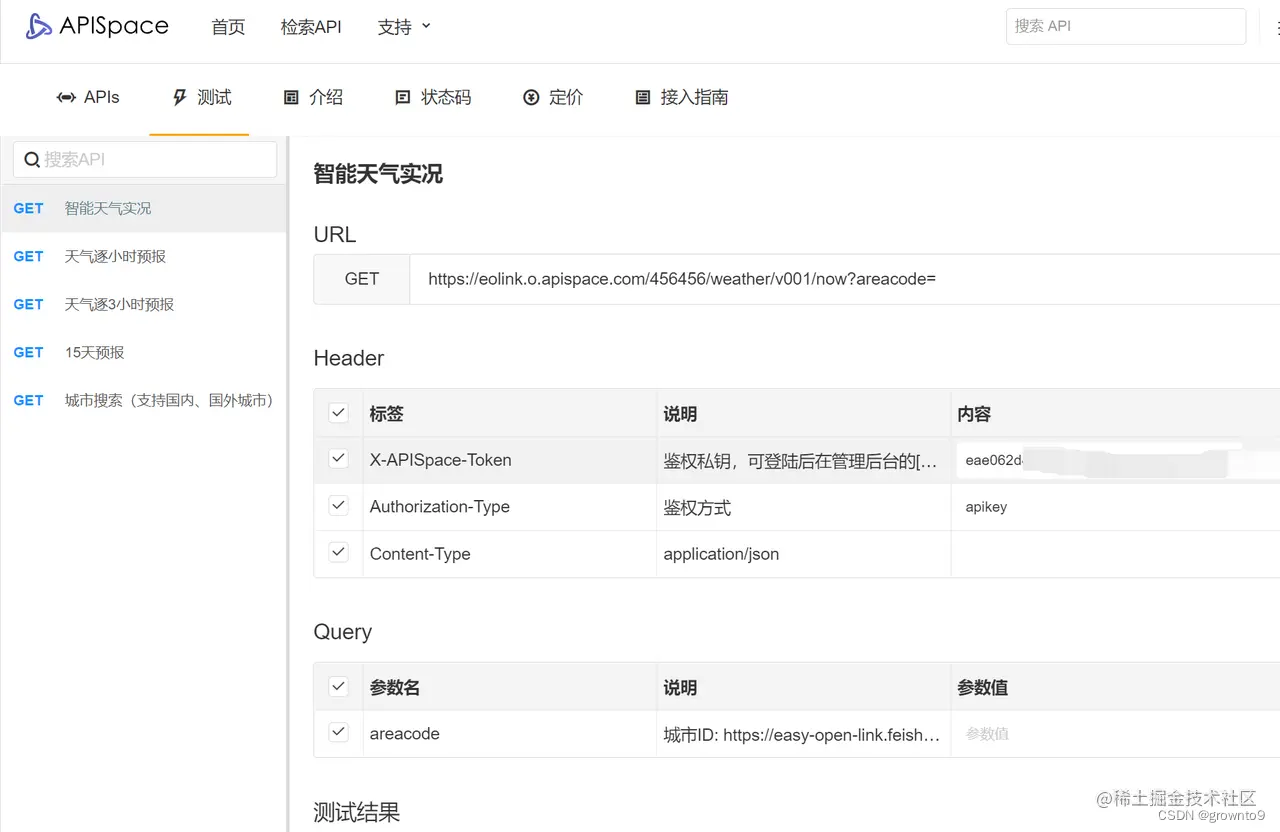The width and height of the screenshot is (1280, 832).
Task: Click the APISpace logo
Action: point(97,26)
